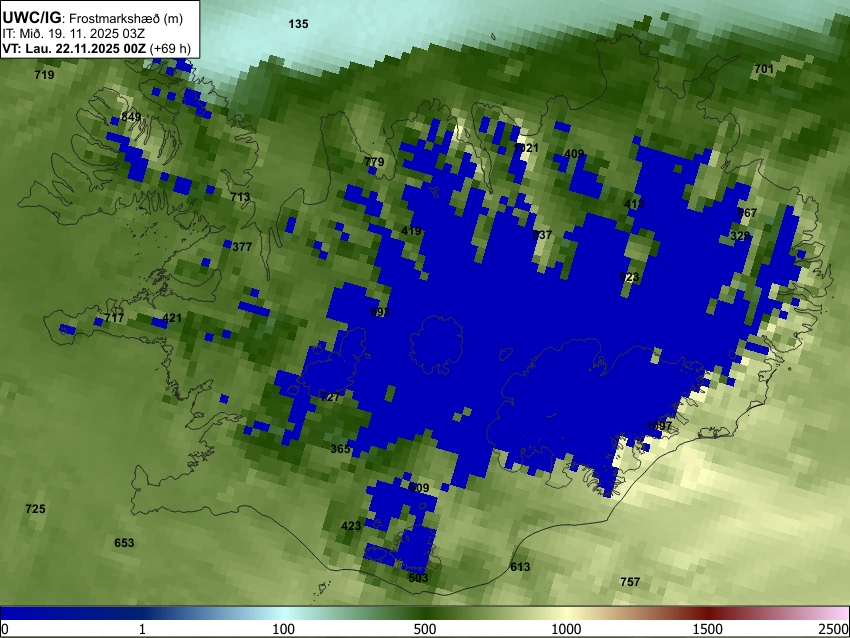This screenshot has height=638, width=850.
Task: Click the map value 717
Action: point(114,318)
